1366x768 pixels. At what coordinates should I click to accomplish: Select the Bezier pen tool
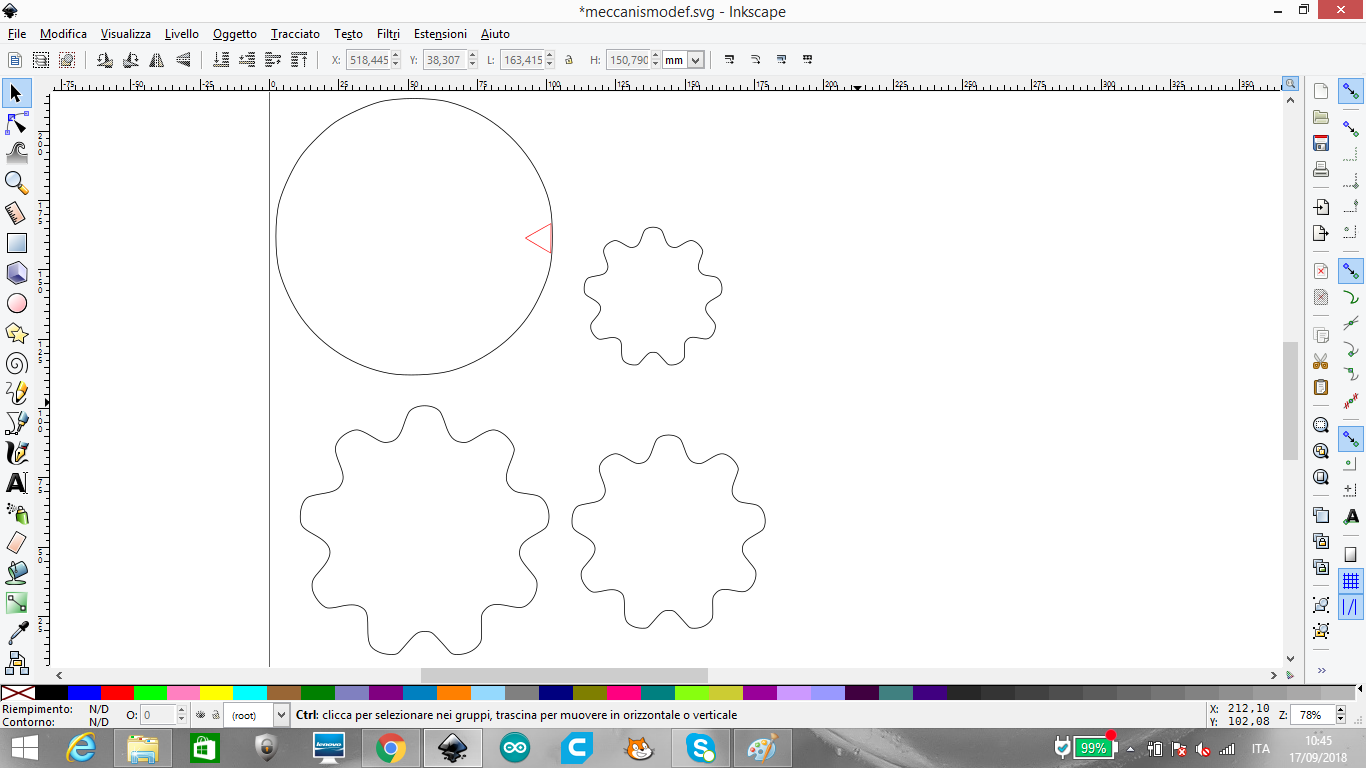(16, 423)
